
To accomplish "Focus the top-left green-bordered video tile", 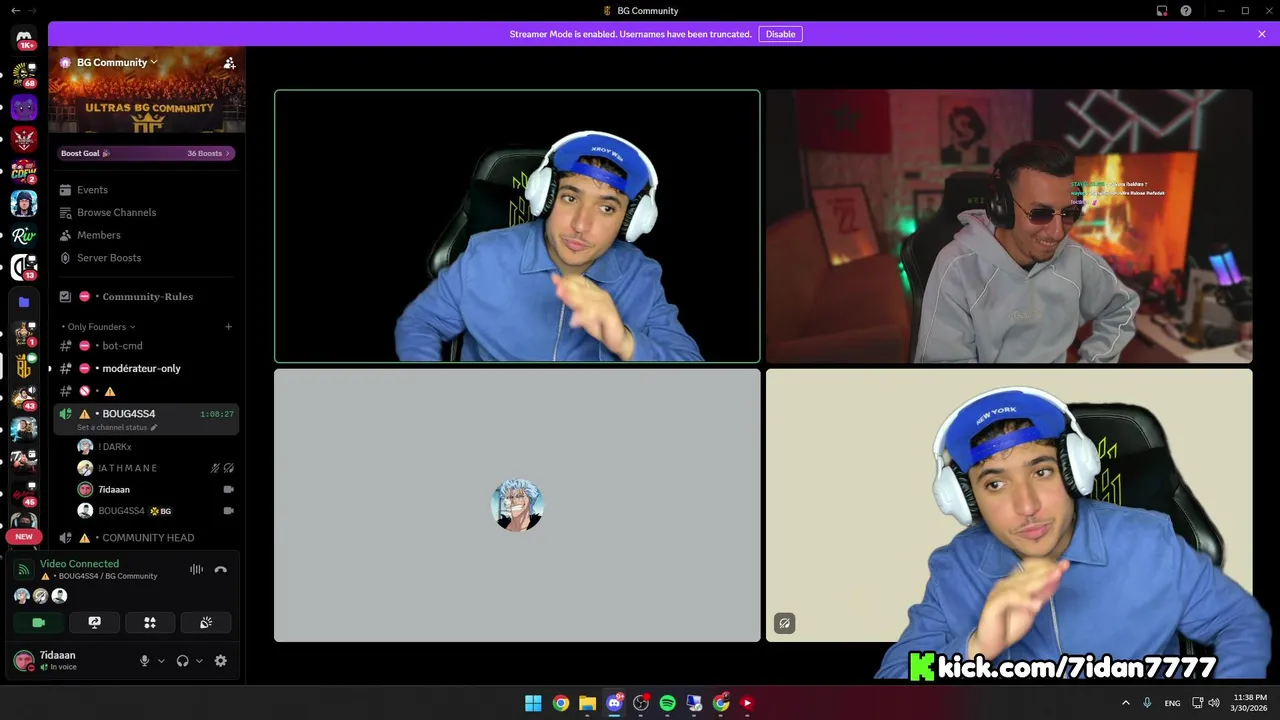I will click(517, 226).
